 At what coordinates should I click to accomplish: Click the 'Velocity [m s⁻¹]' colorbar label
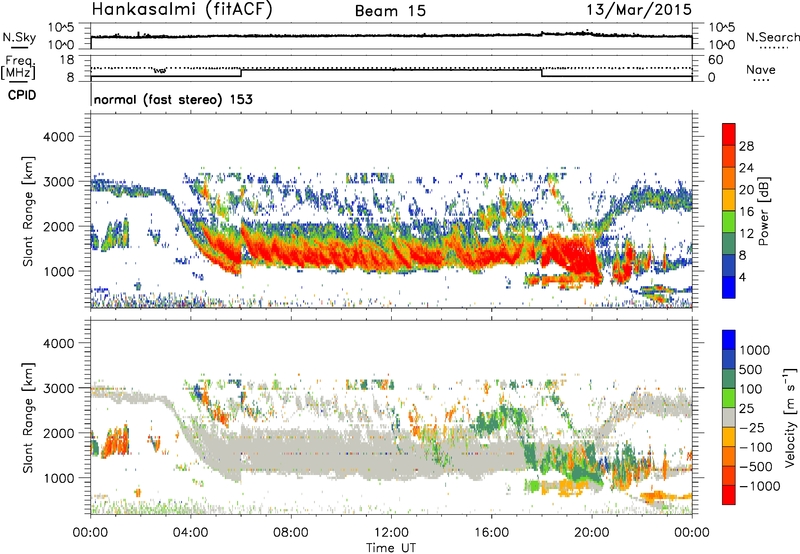[x=790, y=417]
